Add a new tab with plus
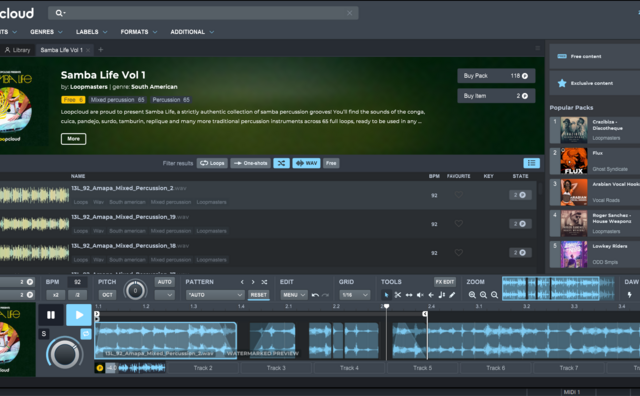This screenshot has width=640, height=396. (x=101, y=50)
